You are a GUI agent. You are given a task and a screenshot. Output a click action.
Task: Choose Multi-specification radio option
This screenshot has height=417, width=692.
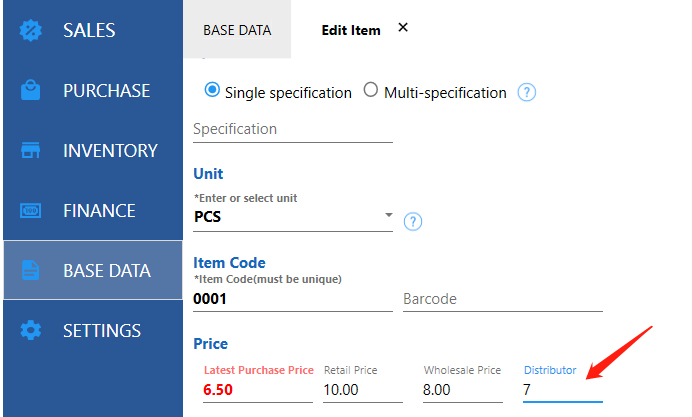(371, 90)
